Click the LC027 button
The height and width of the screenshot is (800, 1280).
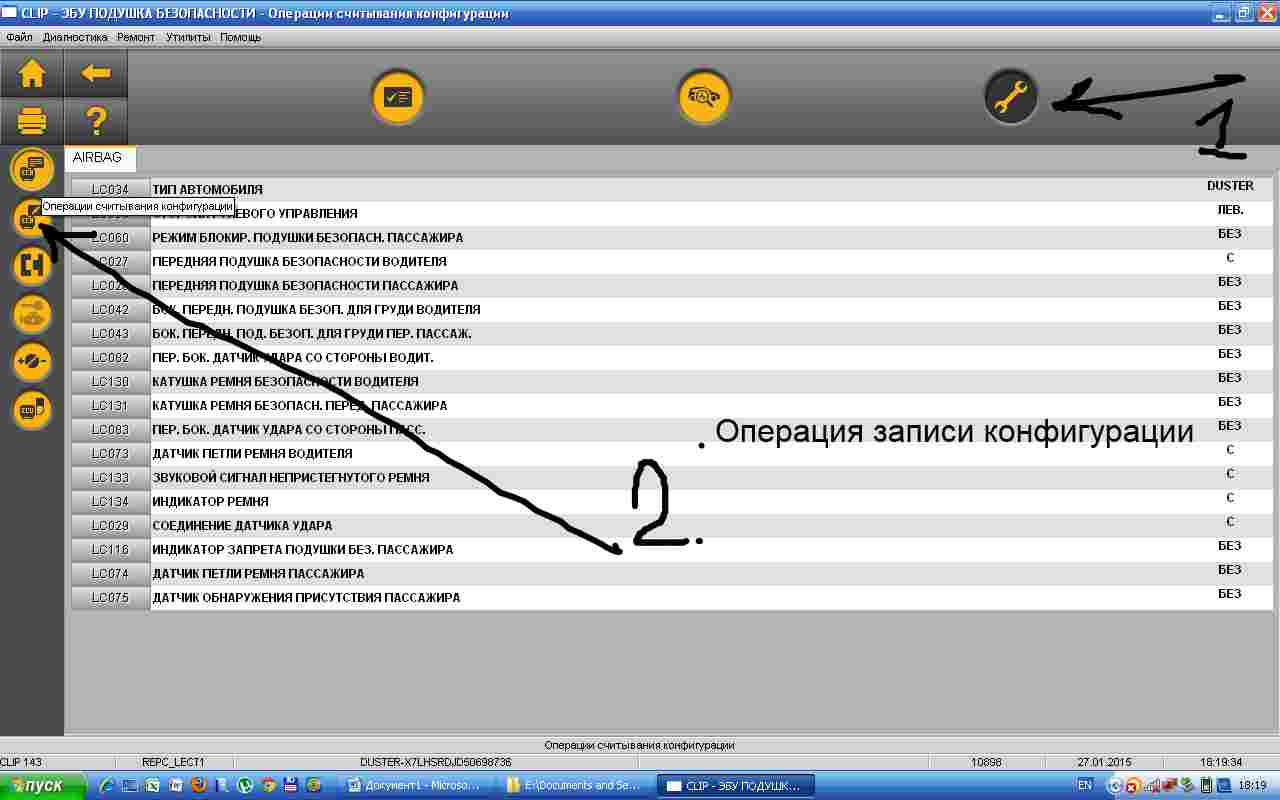tap(110, 261)
